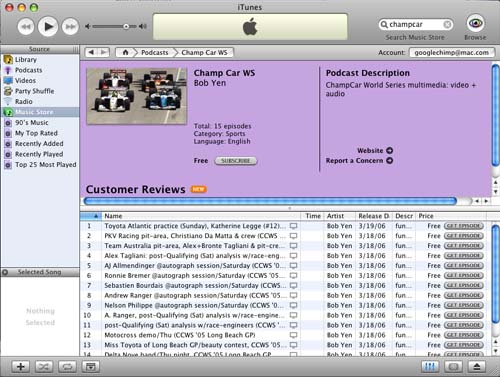Add a new playlist with plus button

pos(21,367)
